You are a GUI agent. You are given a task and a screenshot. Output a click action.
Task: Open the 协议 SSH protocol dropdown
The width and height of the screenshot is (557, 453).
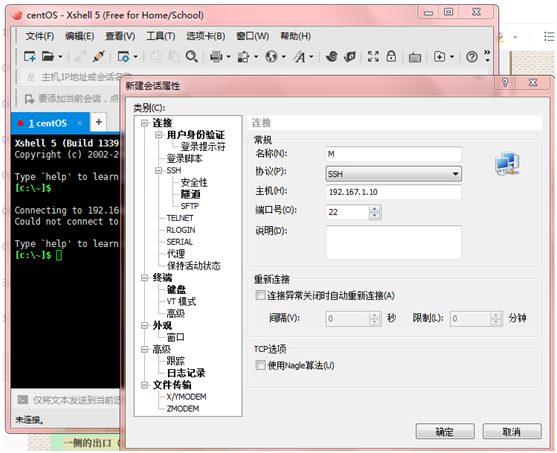click(393, 174)
